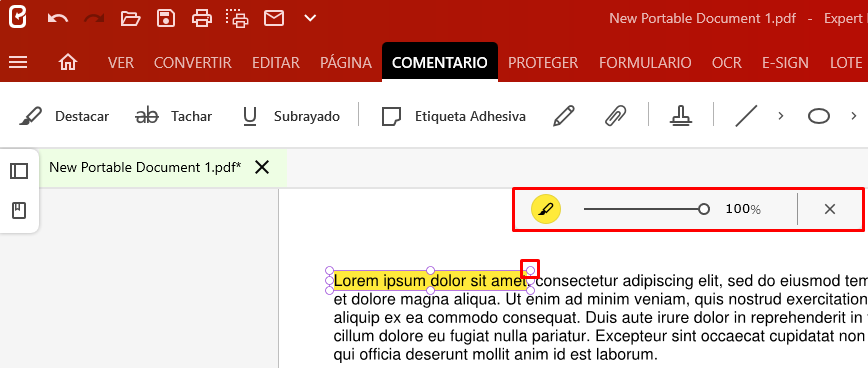Viewport: 868px width, 368px height.
Task: Select the Subrayado underline tool
Action: [x=291, y=116]
